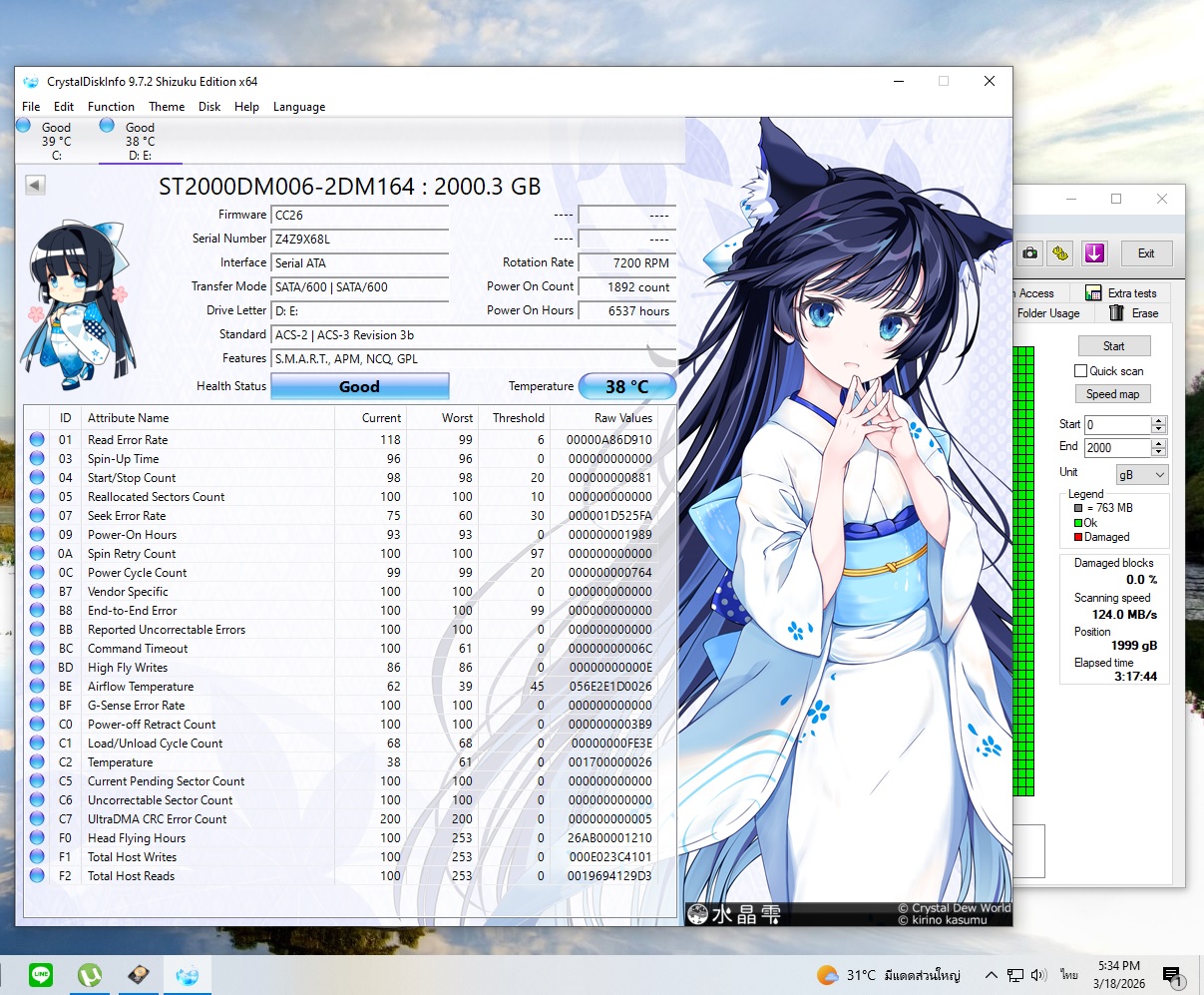Switch to the Folder Usage tab
The height and width of the screenshot is (995, 1204).
(x=1048, y=313)
